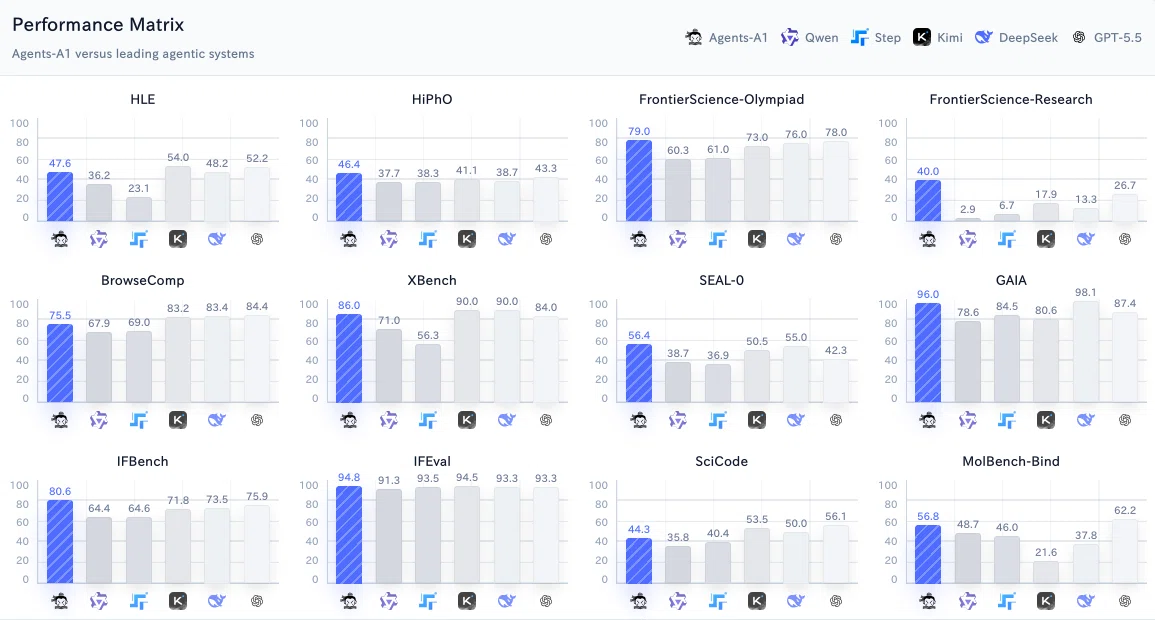Click the 79.0 value in FrontierScience-Olympiad
Screen dimensions: 1155x620
pyautogui.click(x=639, y=132)
